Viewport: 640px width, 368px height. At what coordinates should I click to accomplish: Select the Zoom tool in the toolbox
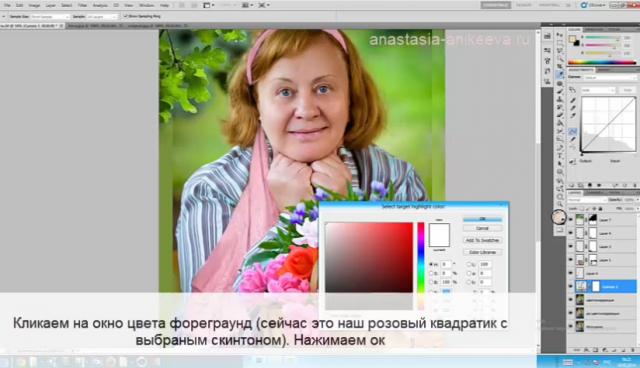pos(560,196)
